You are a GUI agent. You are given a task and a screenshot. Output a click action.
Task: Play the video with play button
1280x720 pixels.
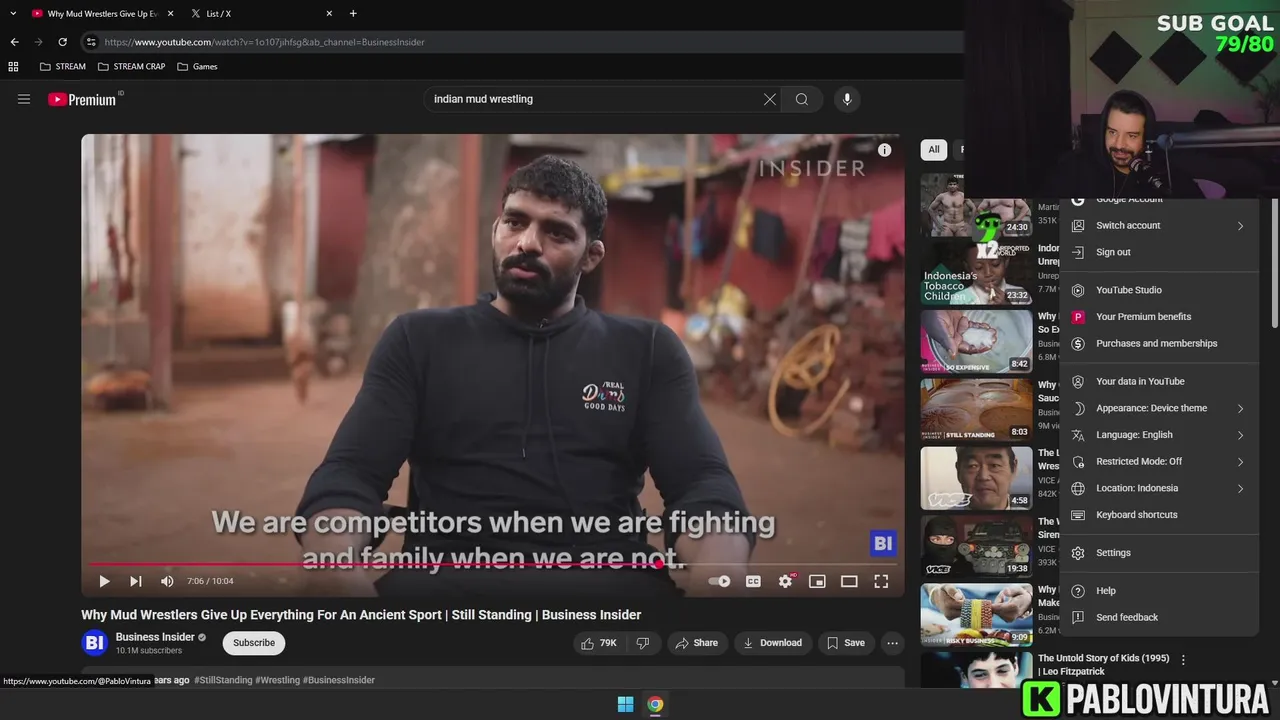point(104,581)
